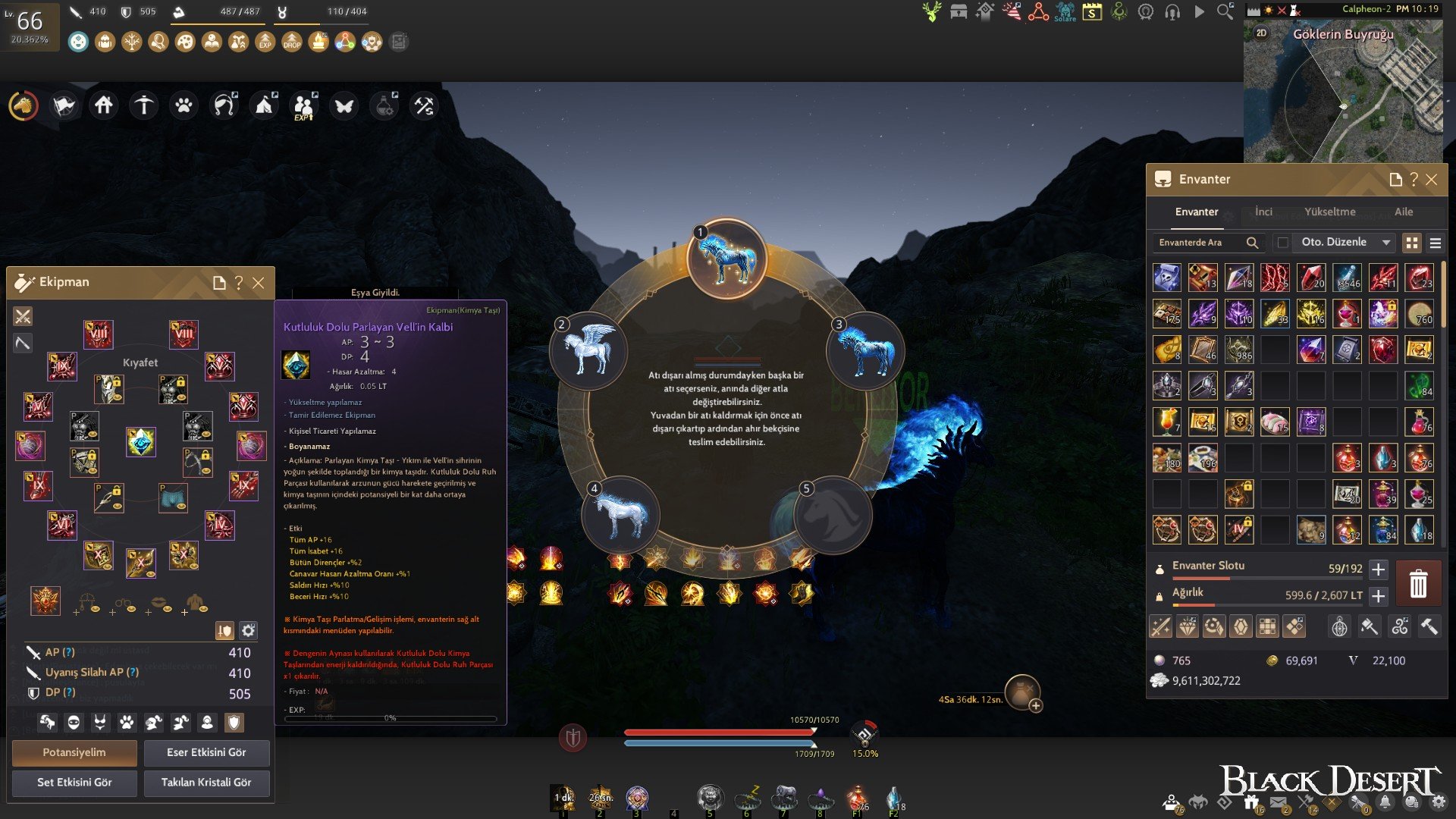This screenshot has height=819, width=1456.
Task: Toggle the underwear display icon
Action: 100,723
